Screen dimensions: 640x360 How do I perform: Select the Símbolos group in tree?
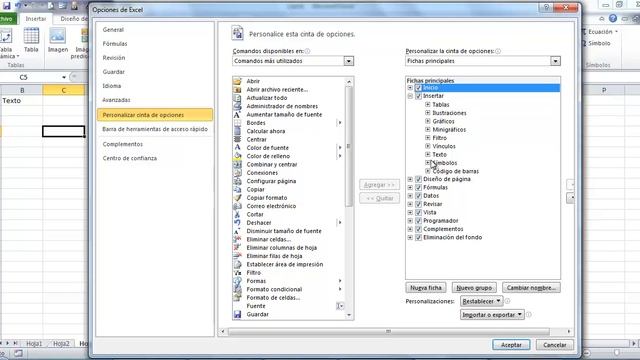[444, 163]
